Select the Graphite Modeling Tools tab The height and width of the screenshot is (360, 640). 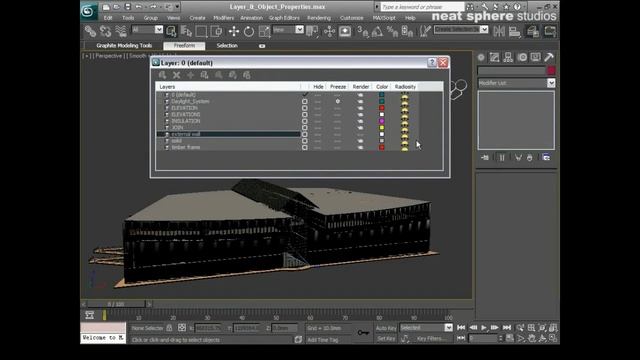[124, 46]
